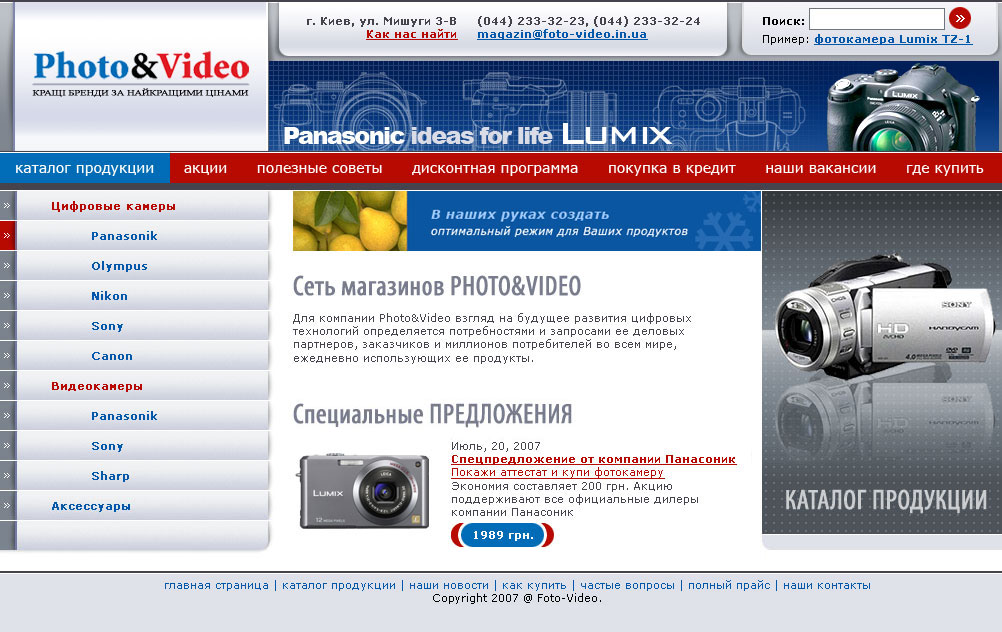The height and width of the screenshot is (632, 1002).
Task: Open the Lumix camera product thumbnail
Action: coord(362,492)
